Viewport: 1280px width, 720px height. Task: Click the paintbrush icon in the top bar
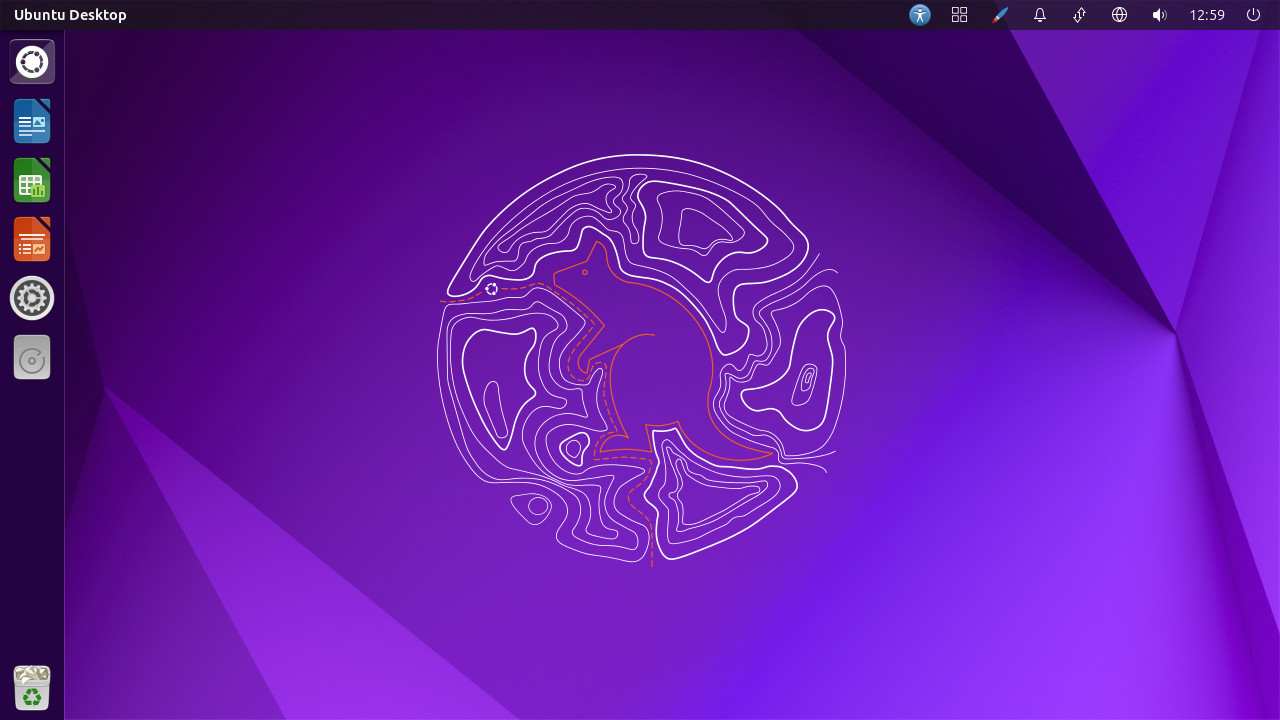999,14
